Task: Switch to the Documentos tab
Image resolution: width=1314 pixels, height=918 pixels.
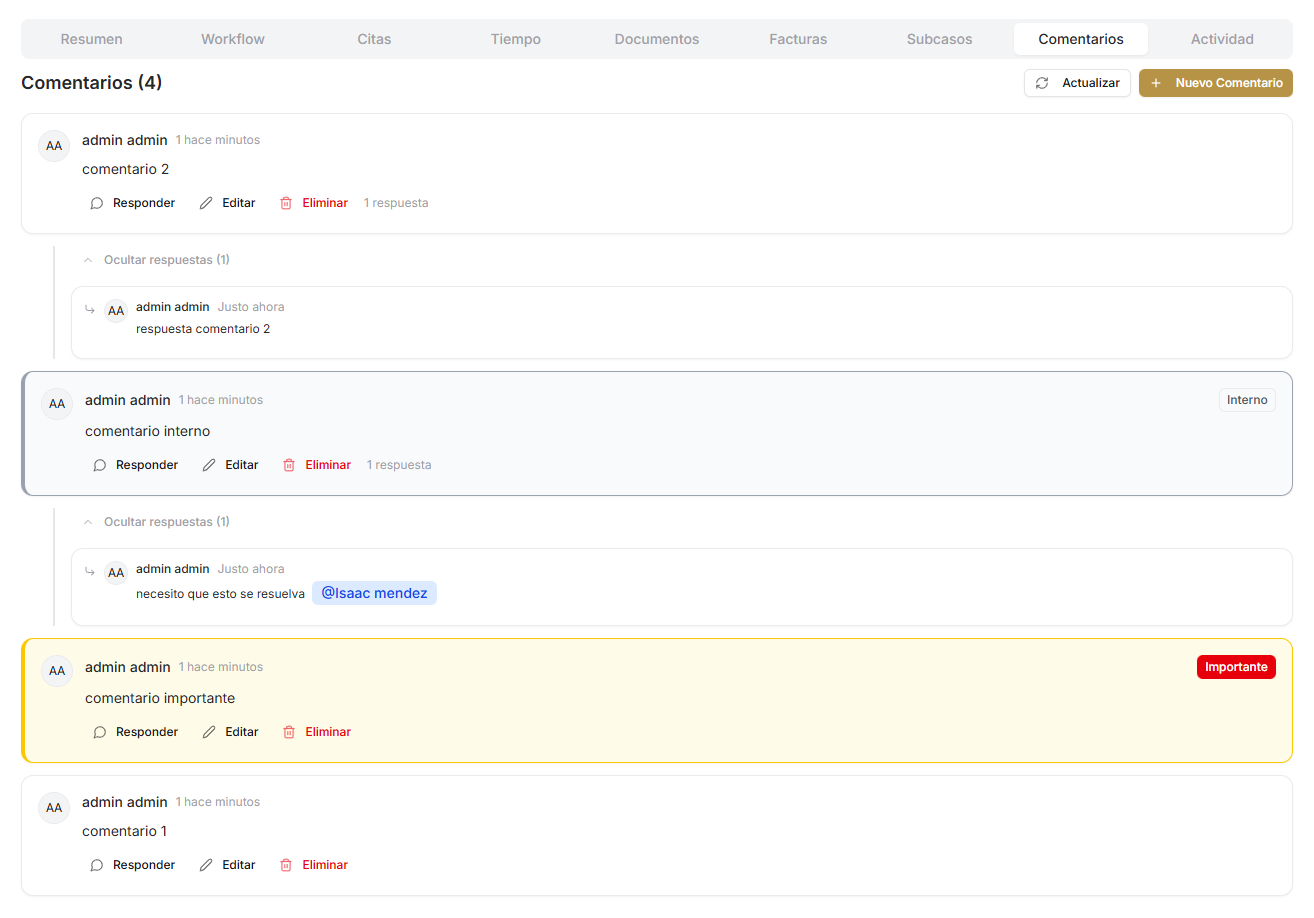Action: pos(656,39)
